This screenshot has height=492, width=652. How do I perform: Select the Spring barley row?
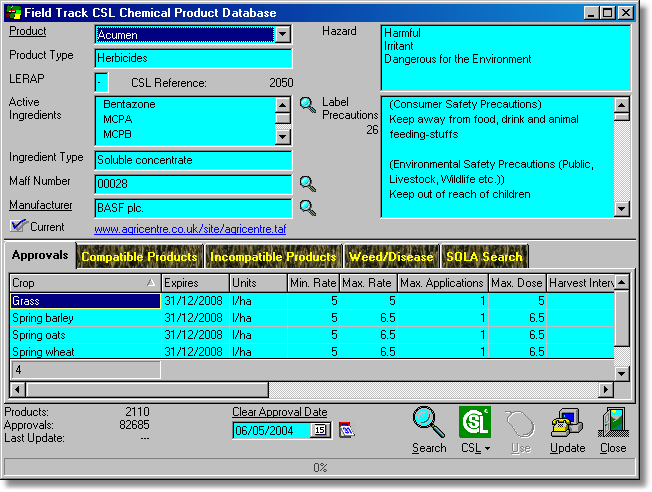tap(312, 318)
